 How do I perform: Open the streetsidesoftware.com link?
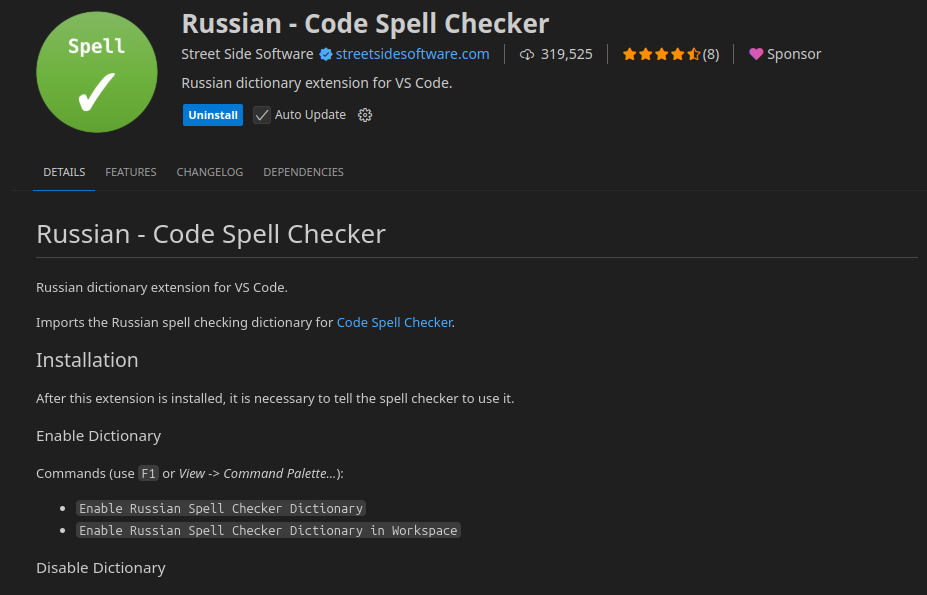412,54
